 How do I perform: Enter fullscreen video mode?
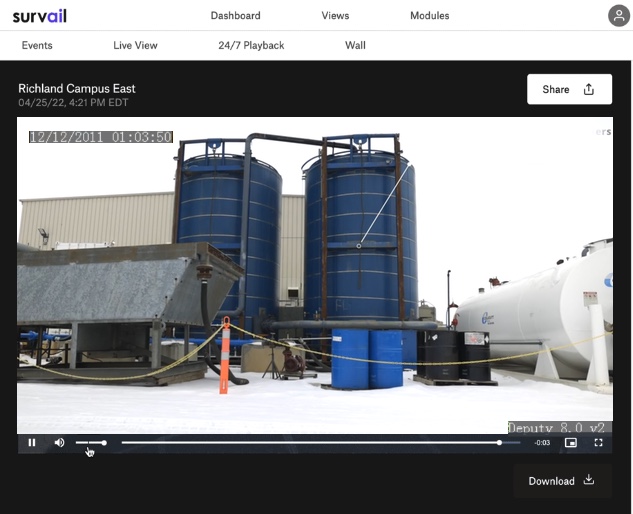pyautogui.click(x=599, y=442)
